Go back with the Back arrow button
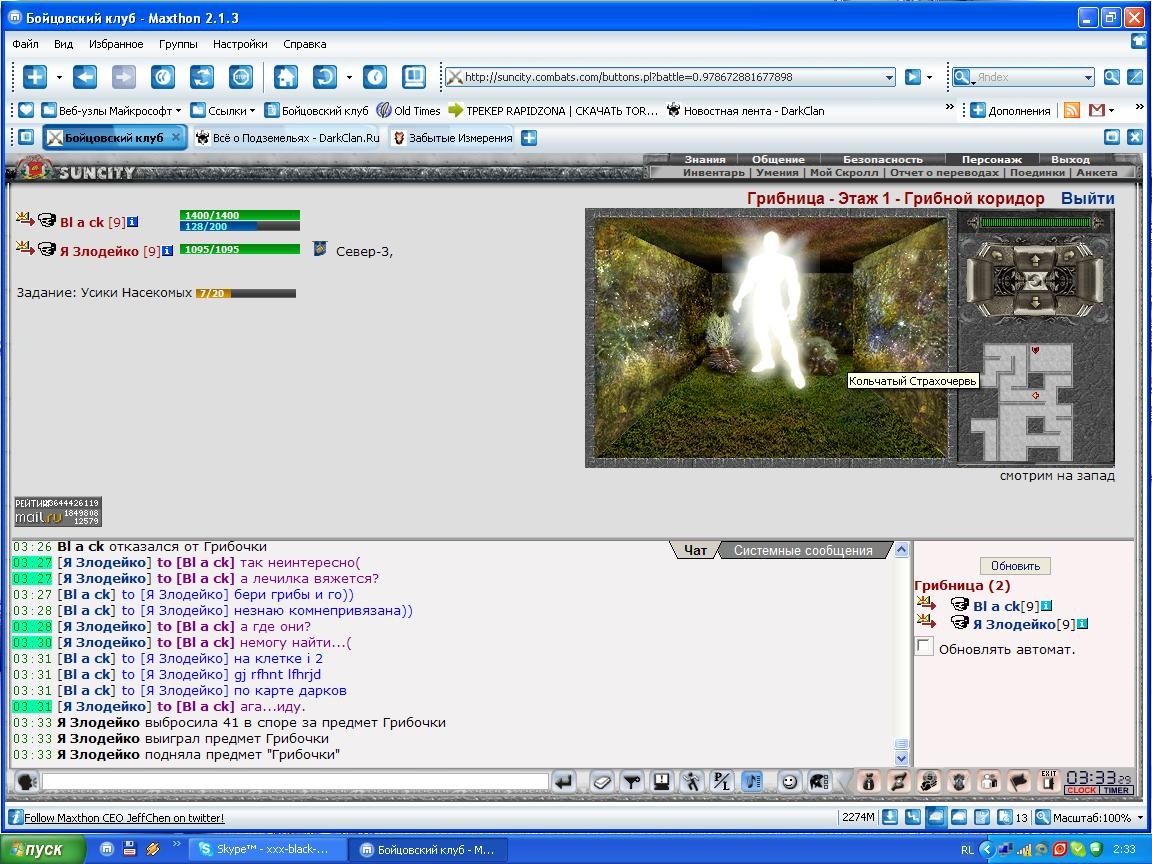Screen dimensions: 1152x864 (85, 76)
